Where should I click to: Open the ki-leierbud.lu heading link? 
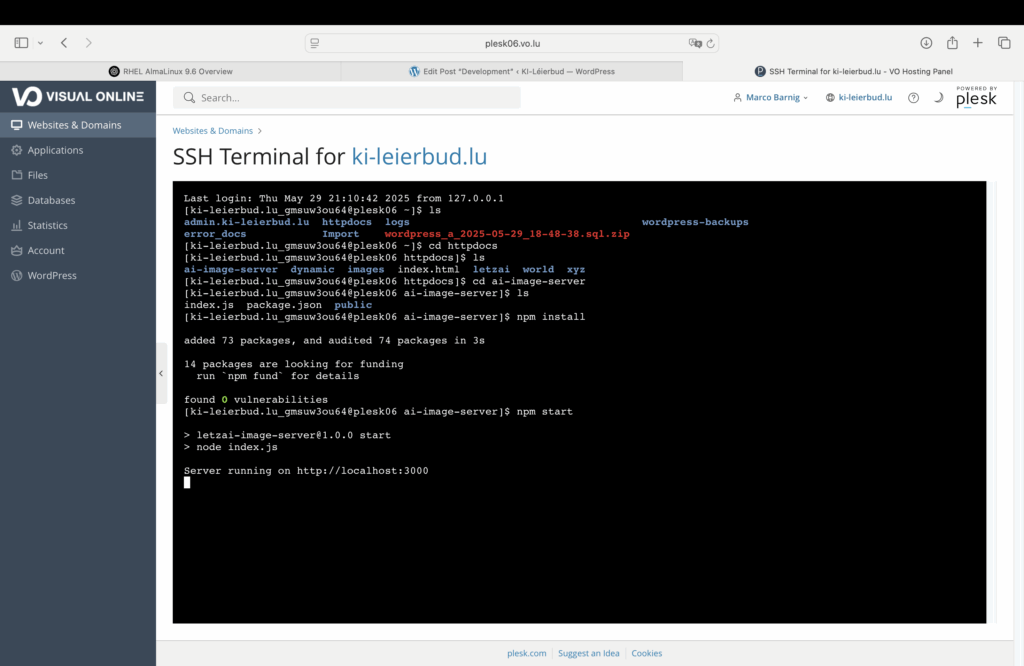(419, 157)
